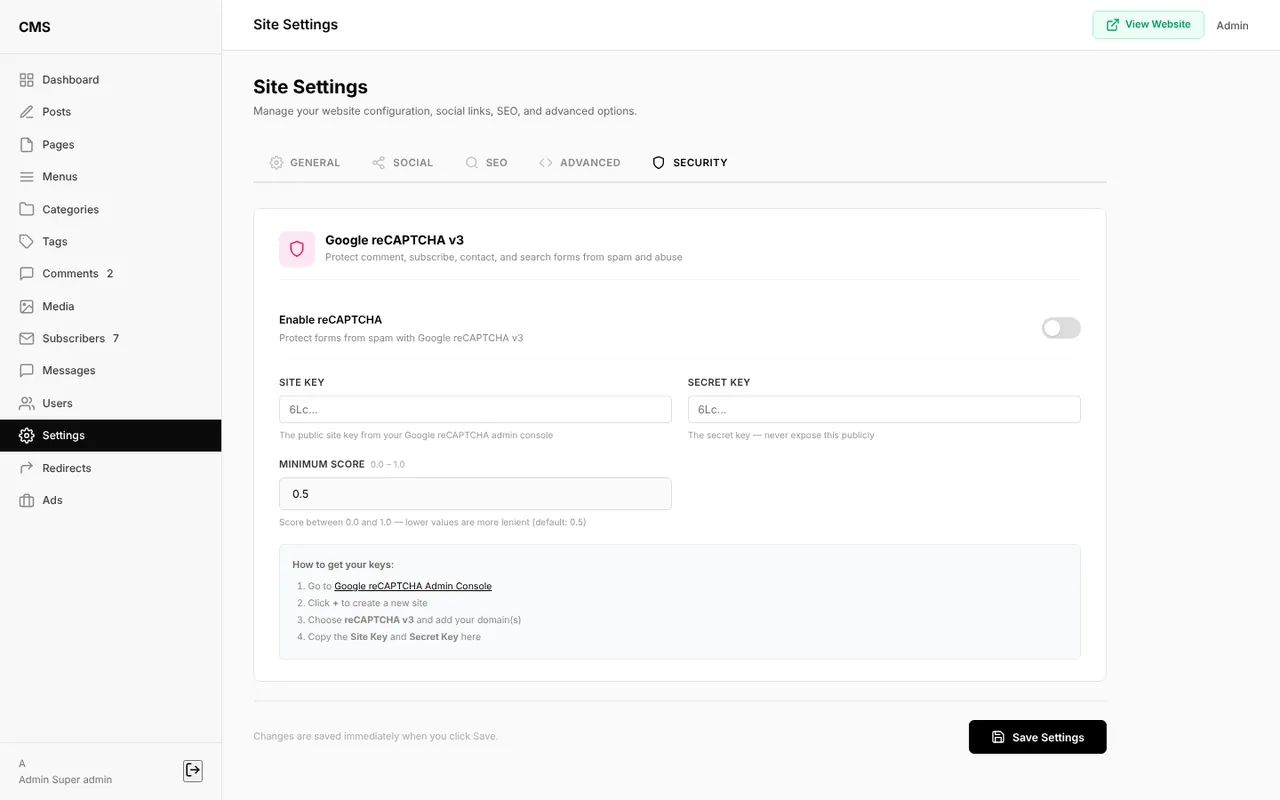The width and height of the screenshot is (1280, 800).
Task: Click the Comments speech bubble icon
Action: pyautogui.click(x=27, y=274)
